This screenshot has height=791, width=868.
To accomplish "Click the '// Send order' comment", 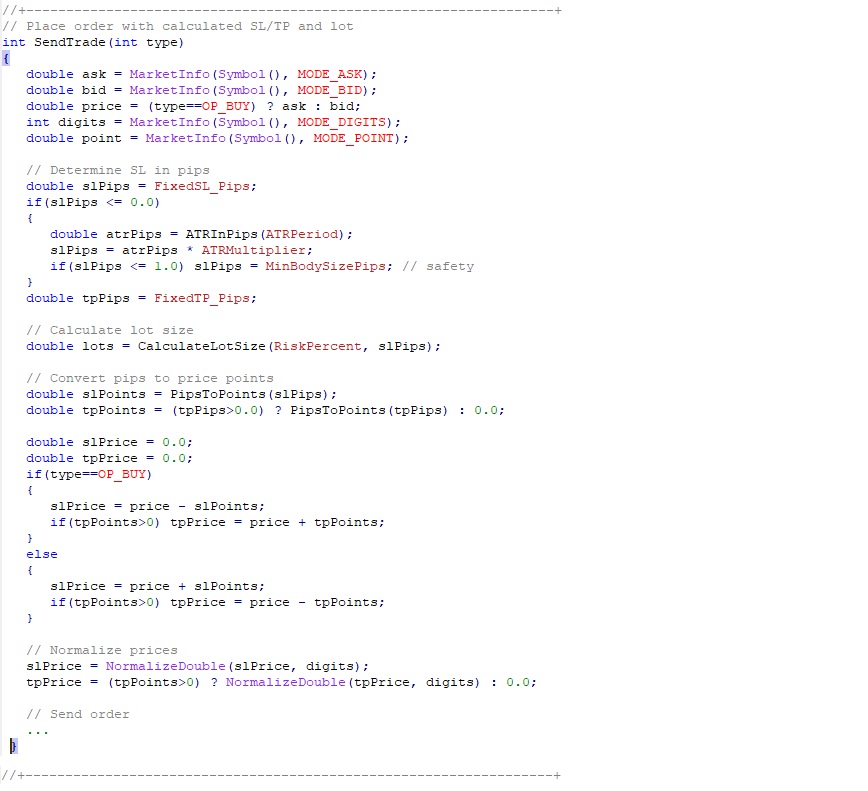I will 77,714.
